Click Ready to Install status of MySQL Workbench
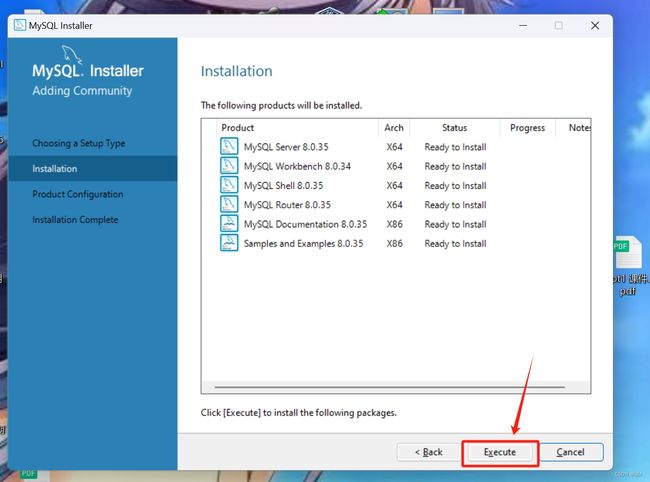Image resolution: width=650 pixels, height=482 pixels. tap(456, 166)
